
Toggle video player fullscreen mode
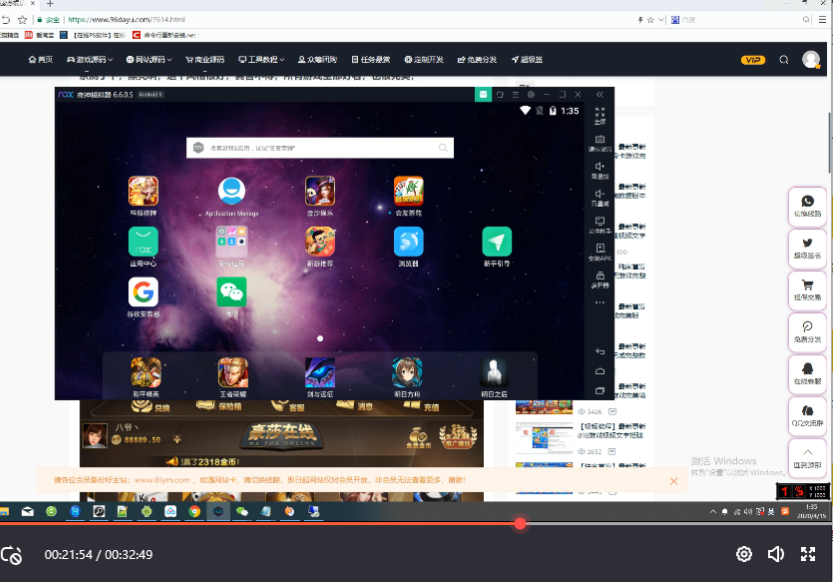pos(808,554)
